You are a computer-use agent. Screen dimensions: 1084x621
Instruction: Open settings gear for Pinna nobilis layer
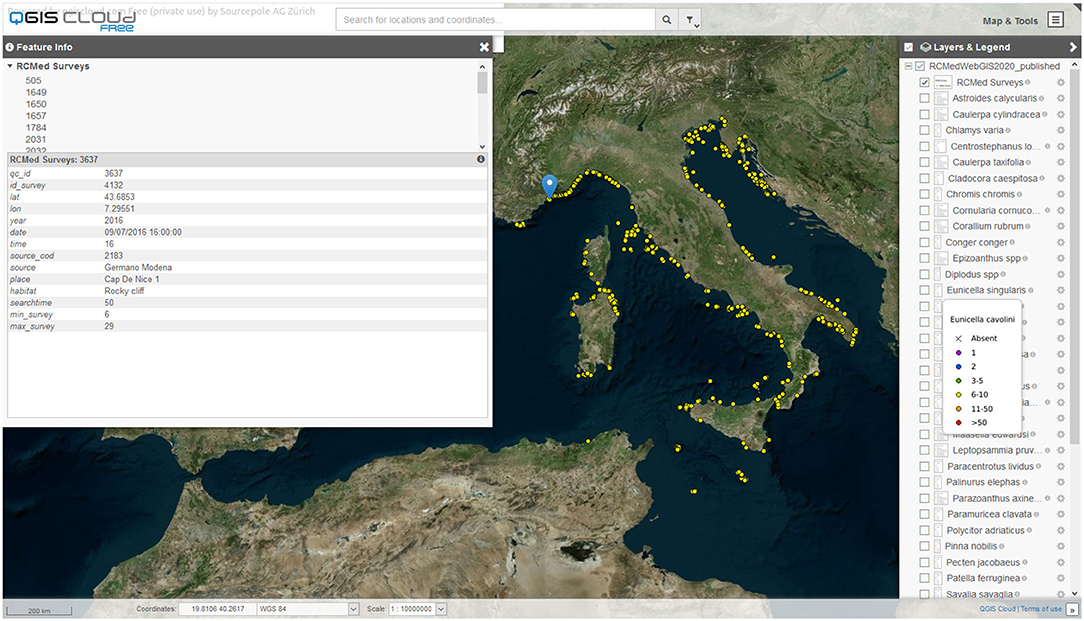click(x=1060, y=546)
